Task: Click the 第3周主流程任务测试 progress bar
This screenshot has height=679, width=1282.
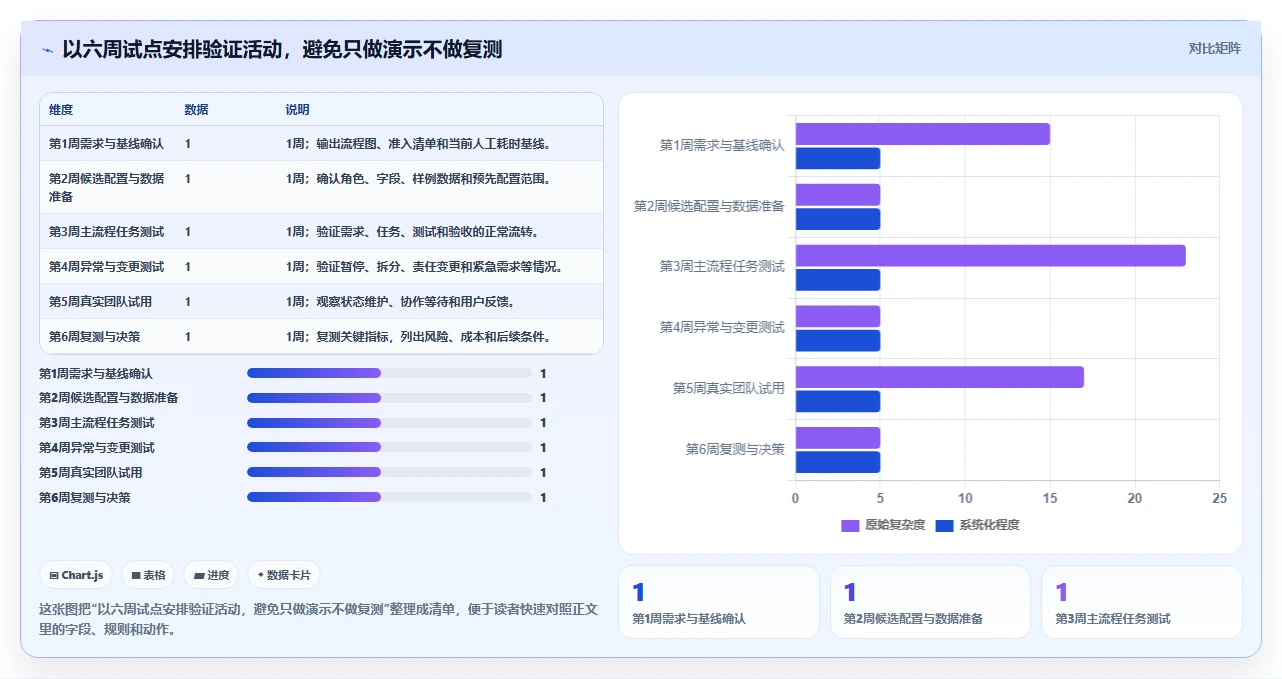Action: 389,423
